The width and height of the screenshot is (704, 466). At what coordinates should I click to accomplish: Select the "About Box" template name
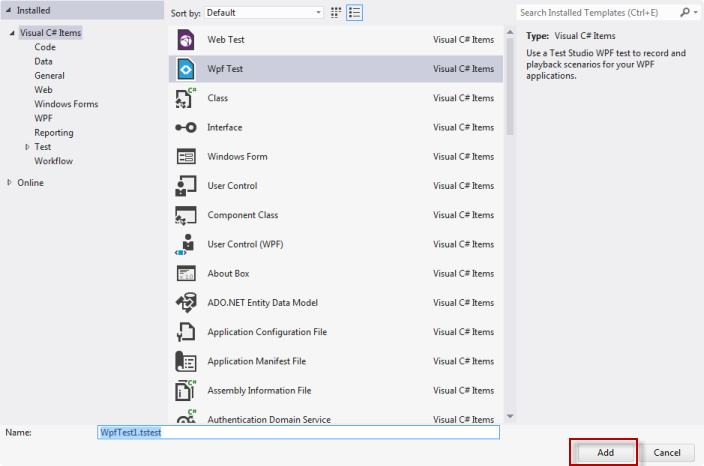(228, 273)
